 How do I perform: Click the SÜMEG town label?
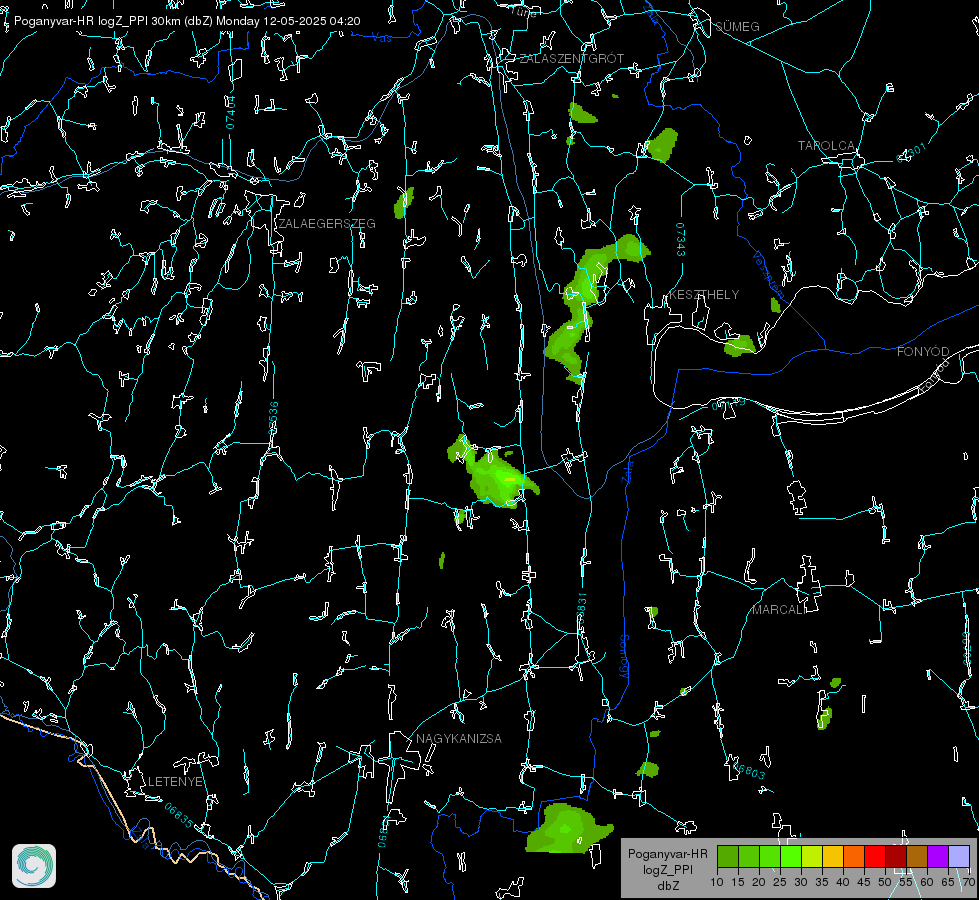737,26
